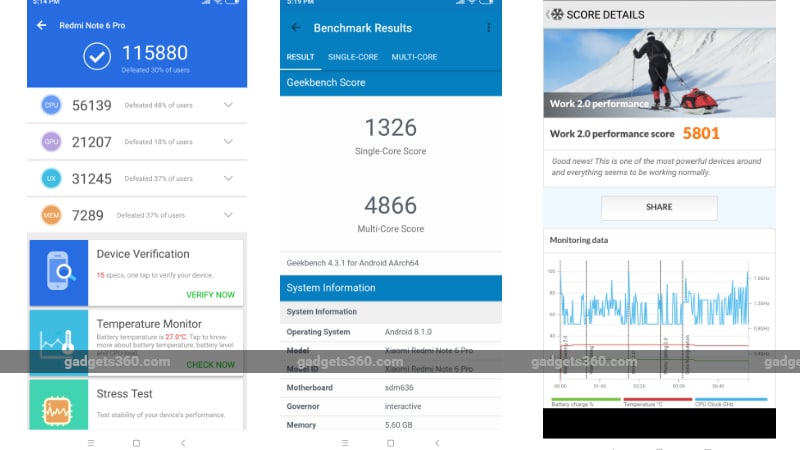Go back from Benchmark Results

pyautogui.click(x=296, y=28)
